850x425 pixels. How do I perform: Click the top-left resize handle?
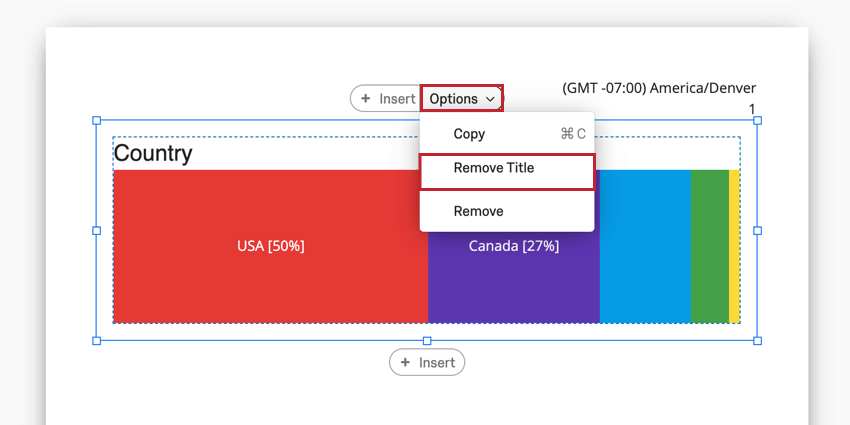pos(96,120)
